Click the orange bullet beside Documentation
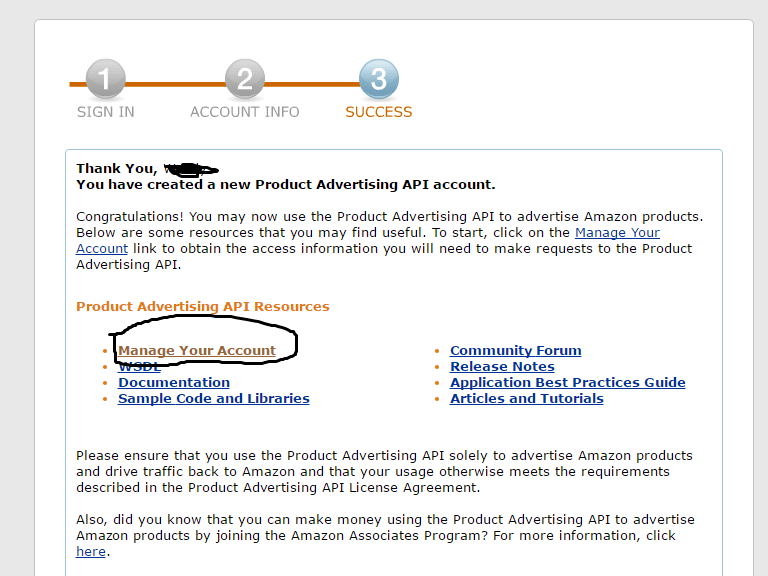768x576 pixels. (105, 383)
